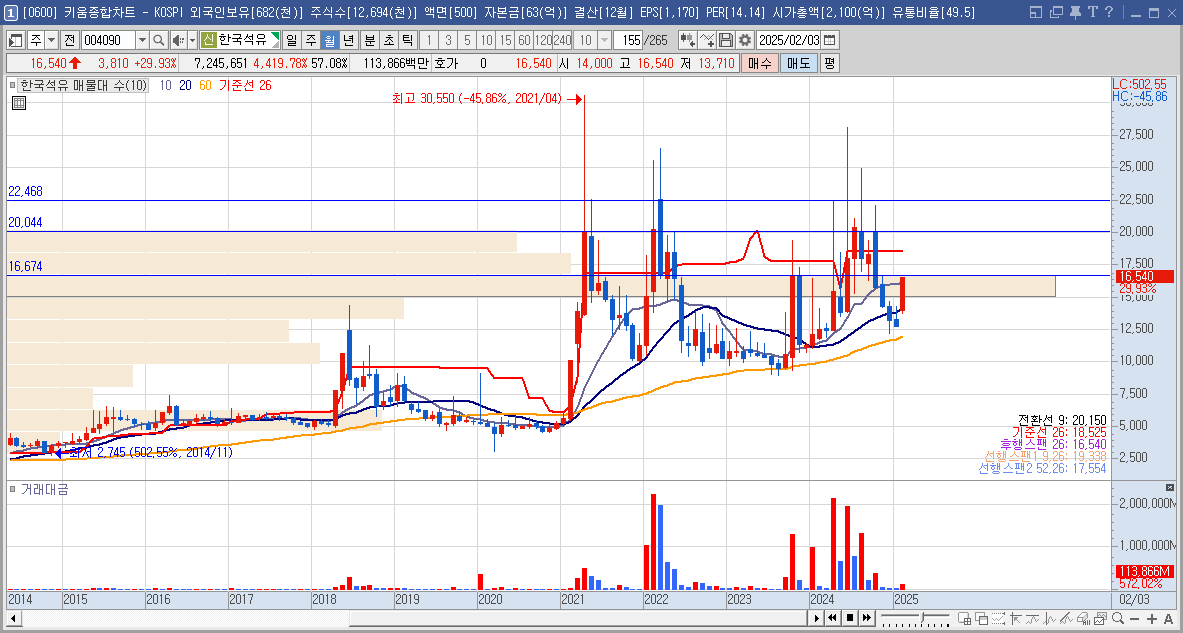The image size is (1183, 633).
Task: Click the duplicate window icon in title bar
Action: [x=1056, y=12]
